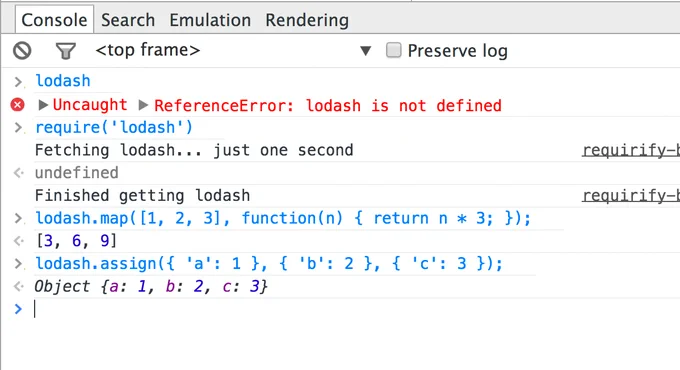
Task: Click the input chevron beside lodash.map line
Action: click(x=18, y=218)
